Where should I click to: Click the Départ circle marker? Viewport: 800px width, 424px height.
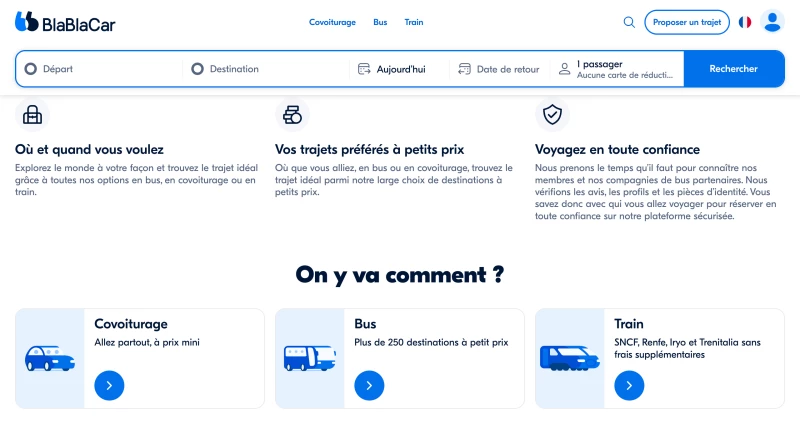pyautogui.click(x=31, y=69)
